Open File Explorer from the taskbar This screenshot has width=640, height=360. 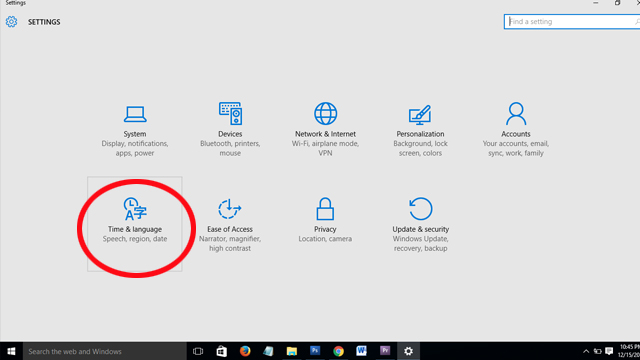[291, 351]
